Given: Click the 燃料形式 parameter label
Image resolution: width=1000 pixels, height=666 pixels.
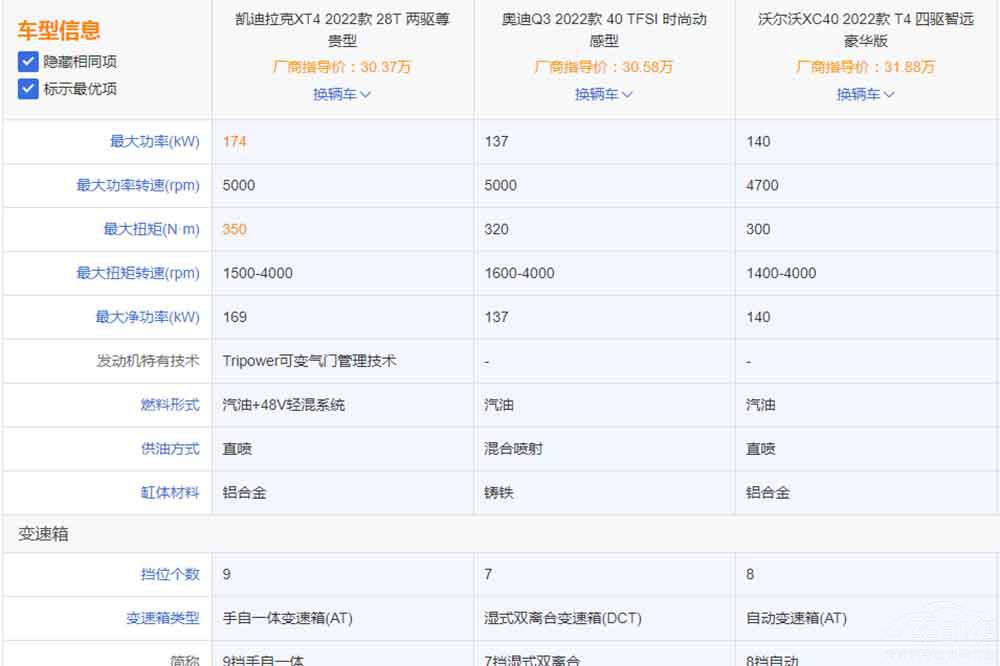Looking at the screenshot, I should point(170,405).
